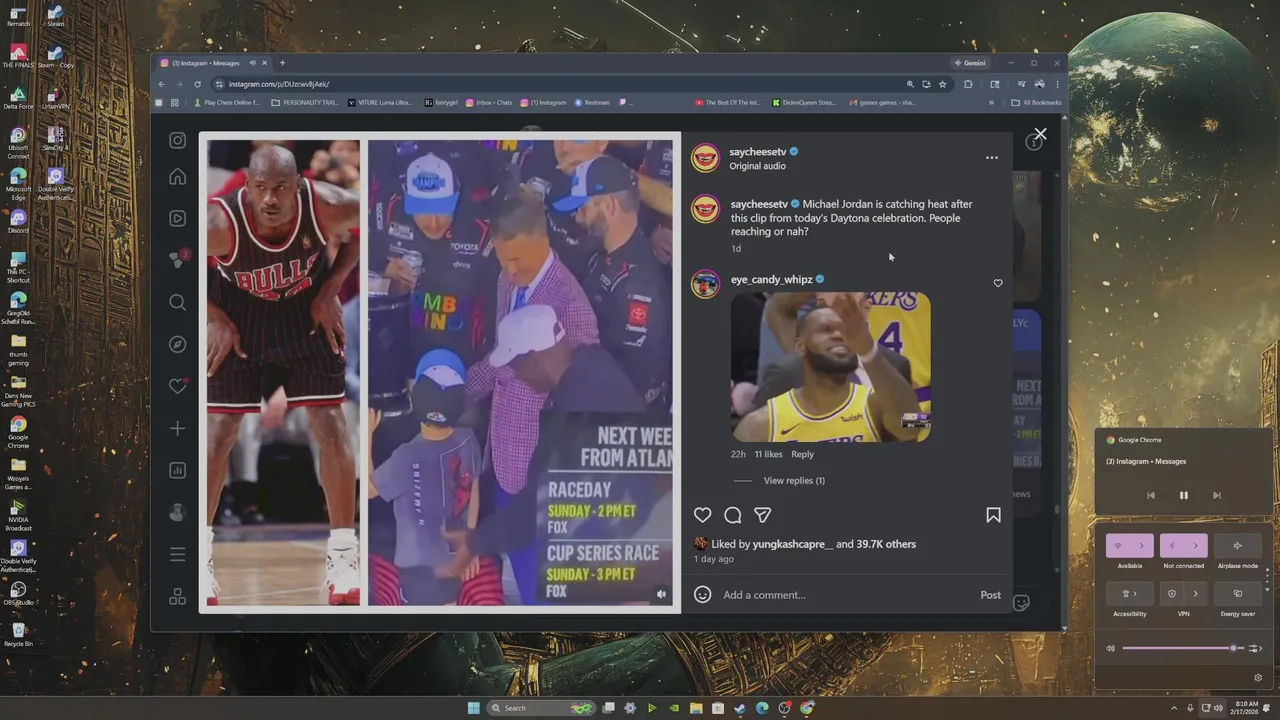The height and width of the screenshot is (720, 1280).
Task: Click the Chrome address bar URL
Action: pyautogui.click(x=279, y=84)
